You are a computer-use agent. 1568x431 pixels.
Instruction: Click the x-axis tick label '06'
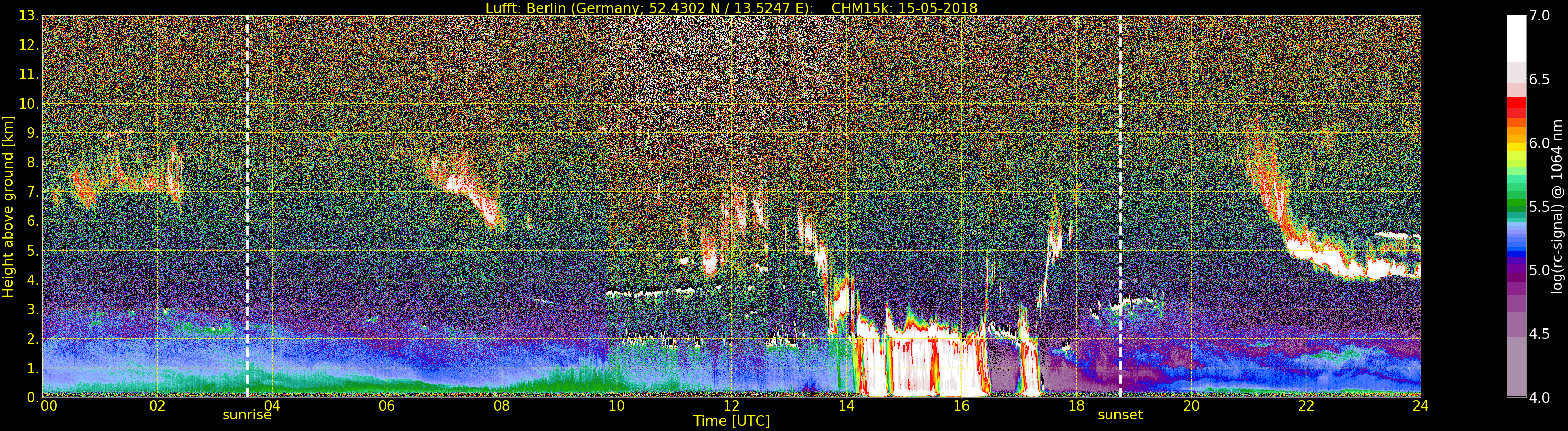click(387, 406)
